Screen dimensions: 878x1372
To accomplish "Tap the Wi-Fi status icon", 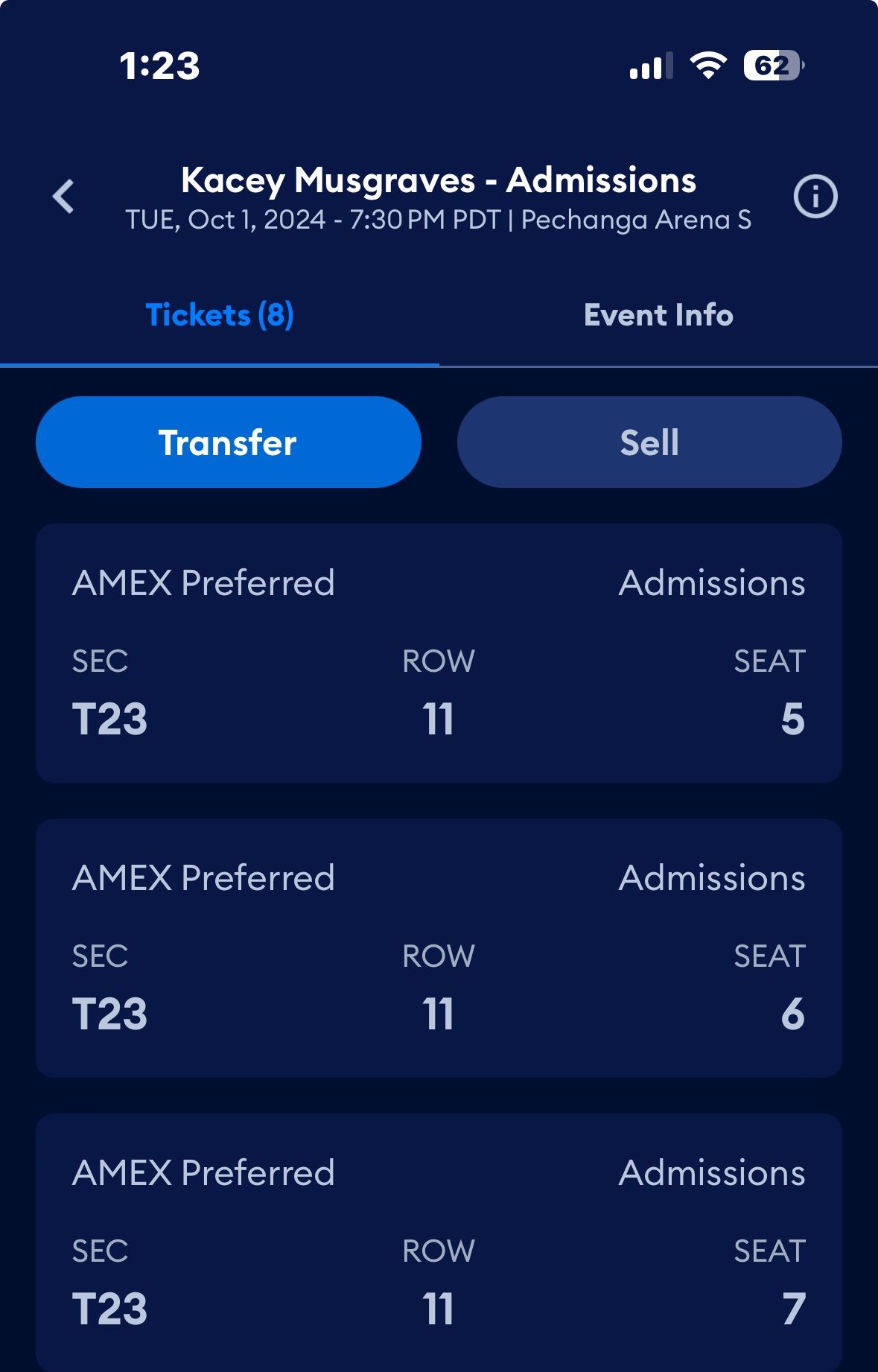I will coord(708,66).
